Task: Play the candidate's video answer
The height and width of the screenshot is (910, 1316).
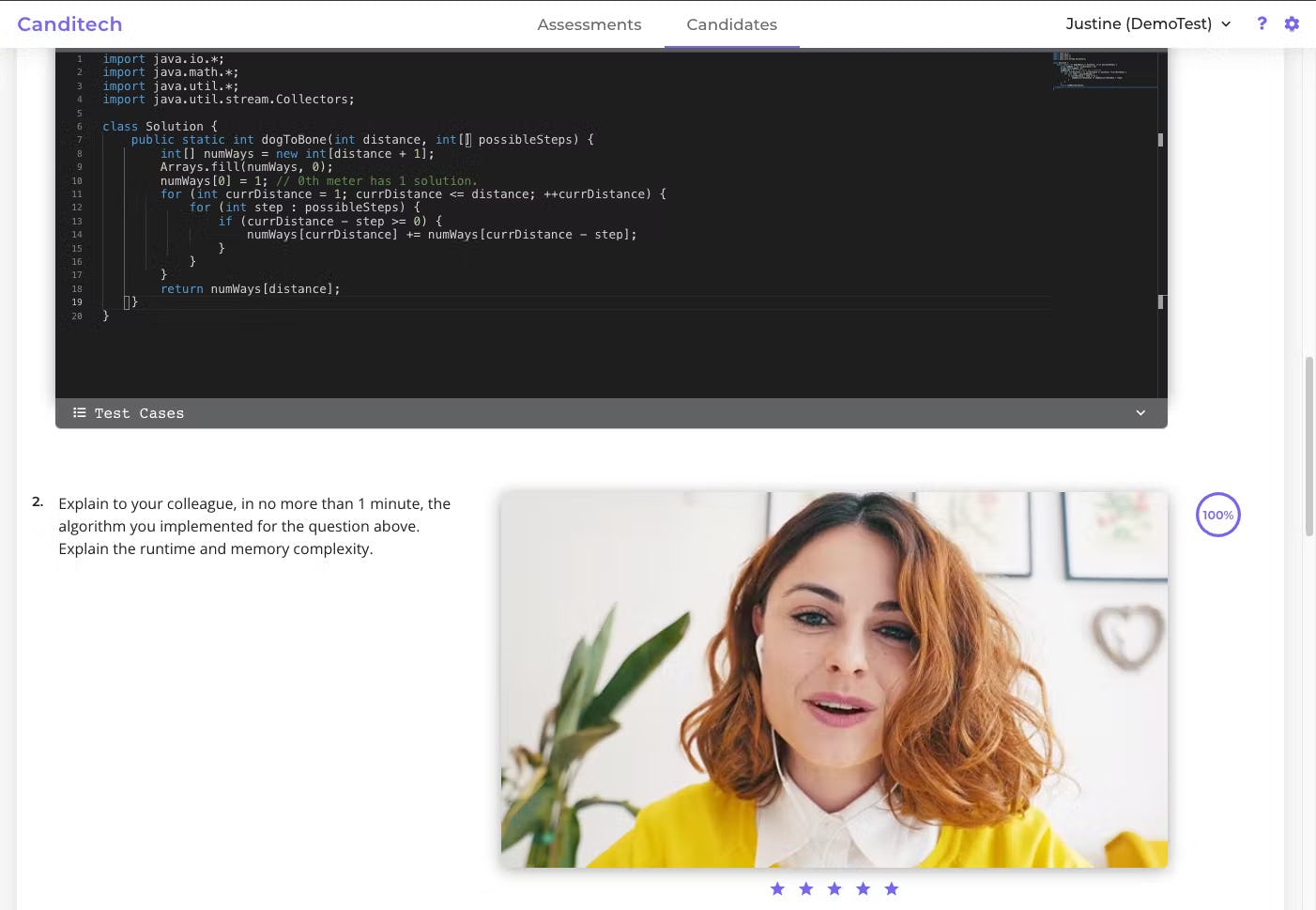Action: [834, 678]
